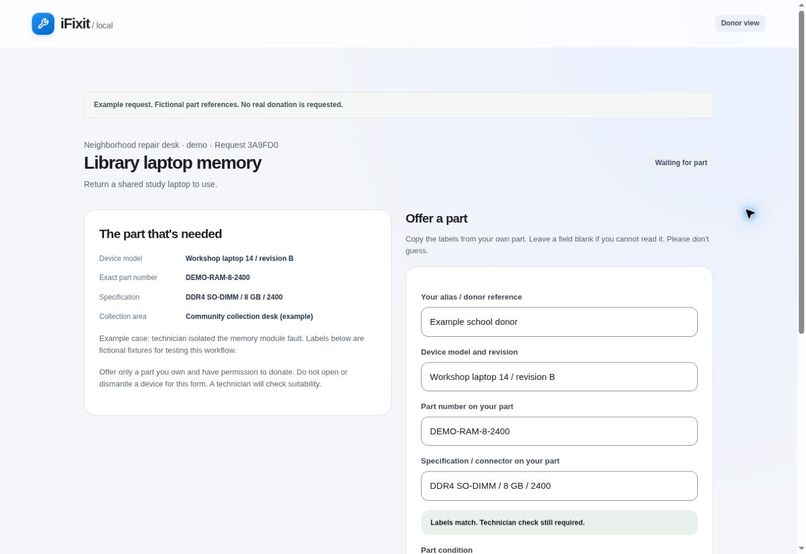Click the page vertical scrollbar
The width and height of the screenshot is (806, 554).
click(x=801, y=172)
